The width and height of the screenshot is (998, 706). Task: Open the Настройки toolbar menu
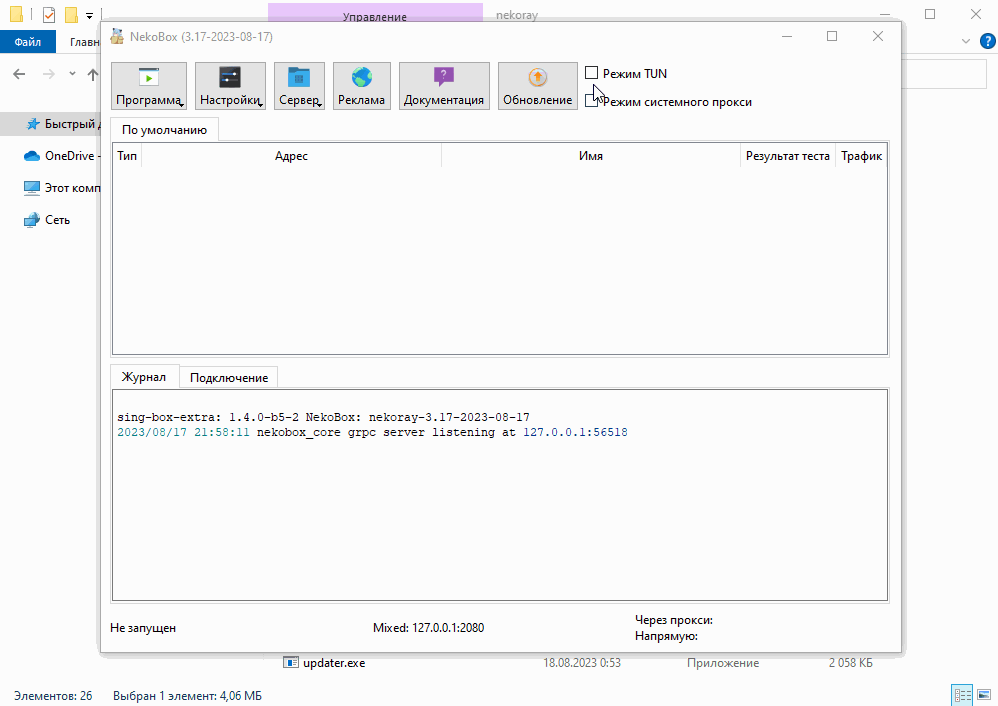230,86
